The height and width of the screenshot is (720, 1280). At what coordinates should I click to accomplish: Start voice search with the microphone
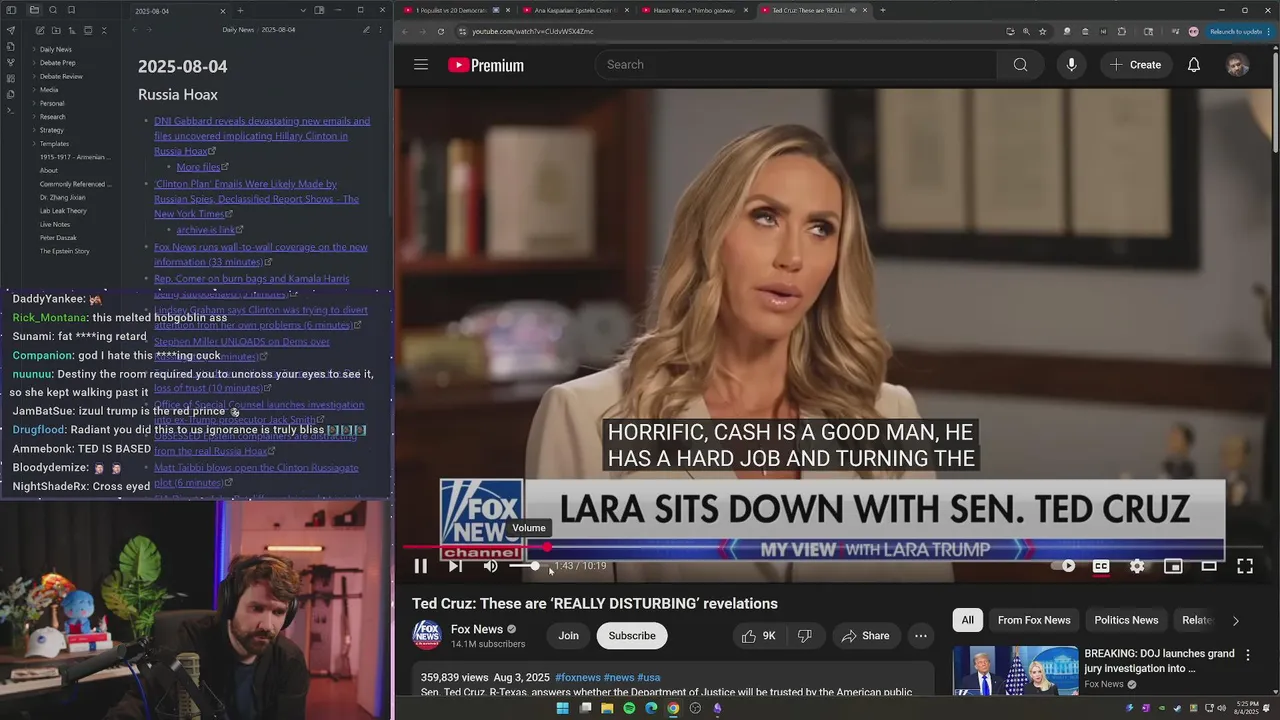[x=1071, y=65]
